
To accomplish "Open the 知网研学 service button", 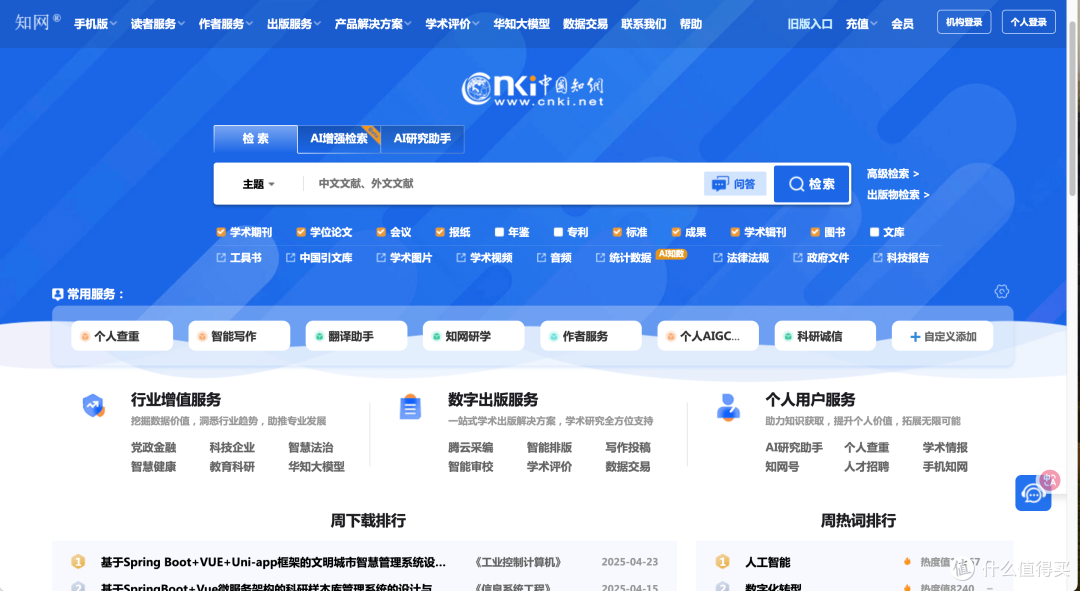I will click(x=473, y=336).
